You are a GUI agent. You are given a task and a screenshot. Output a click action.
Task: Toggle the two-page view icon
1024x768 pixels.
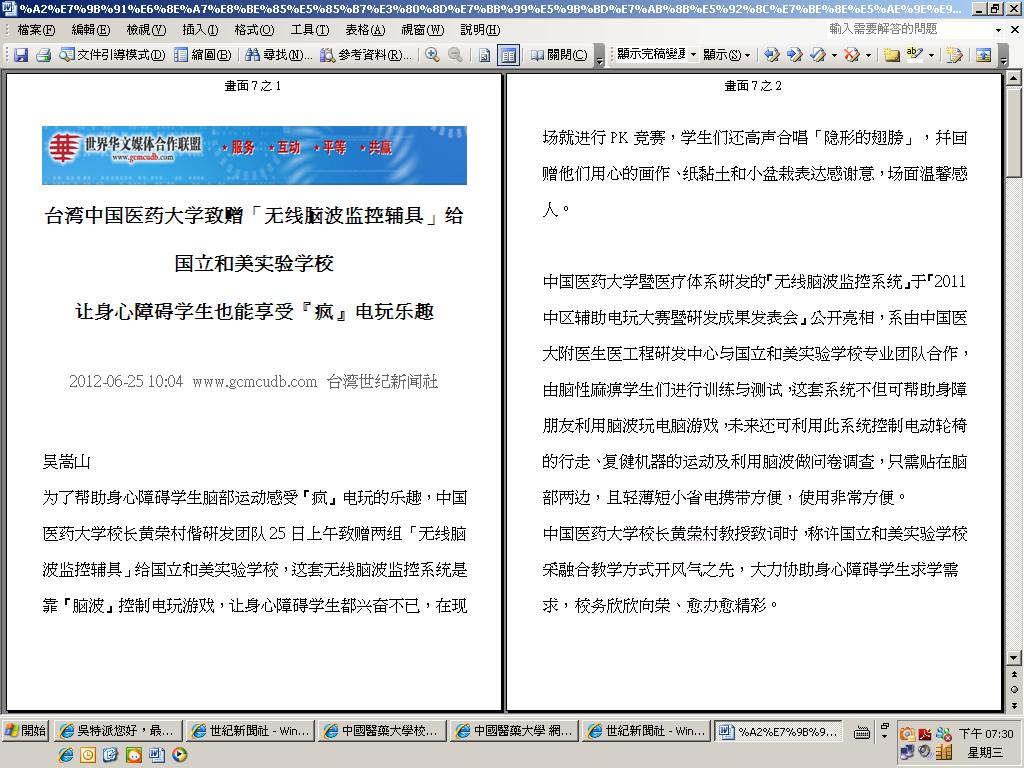point(508,55)
